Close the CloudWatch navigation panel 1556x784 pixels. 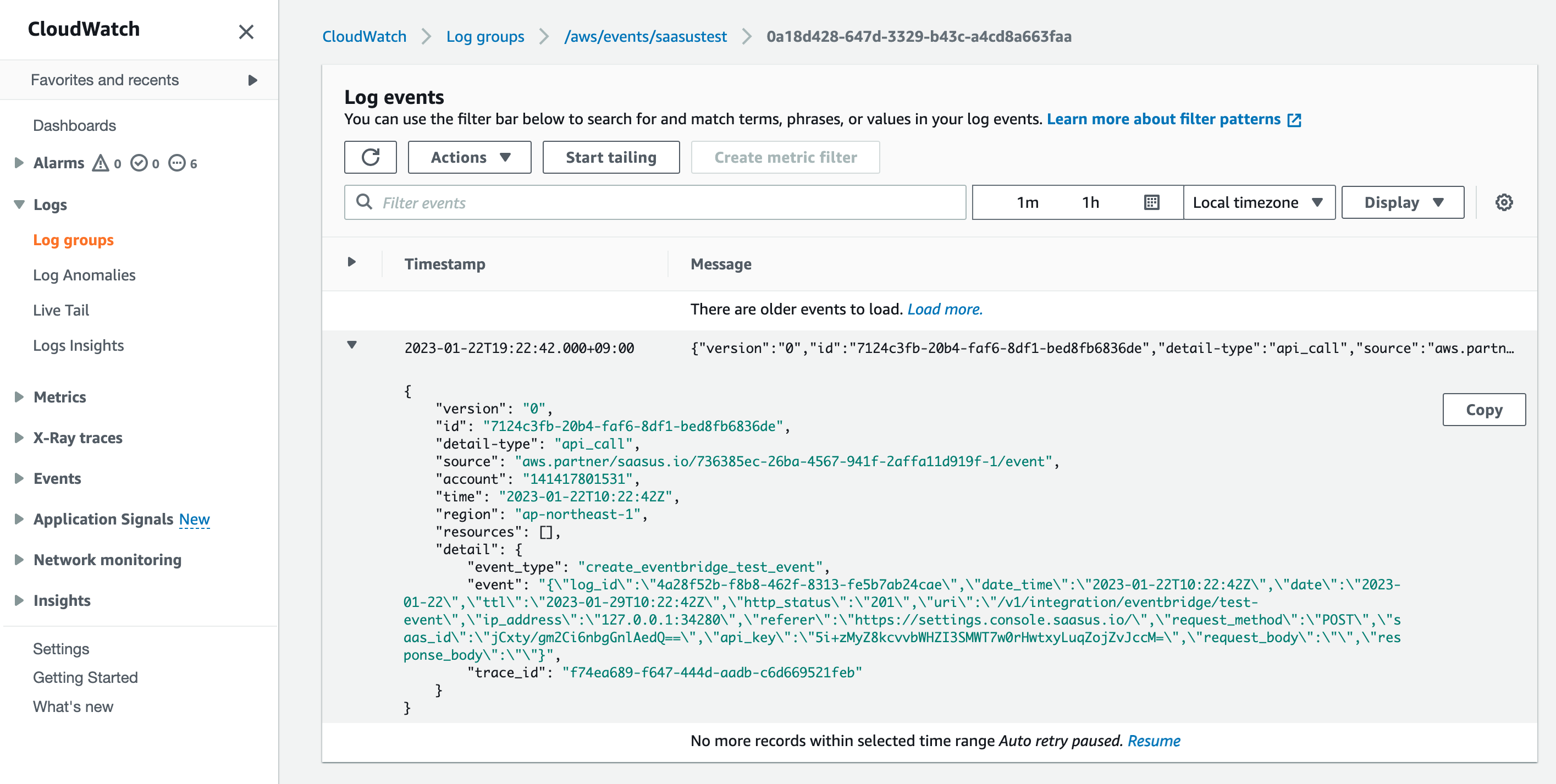coord(246,31)
